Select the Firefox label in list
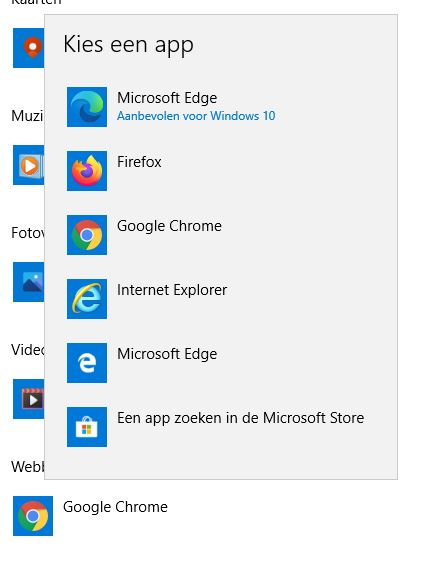427x563 pixels. (139, 162)
